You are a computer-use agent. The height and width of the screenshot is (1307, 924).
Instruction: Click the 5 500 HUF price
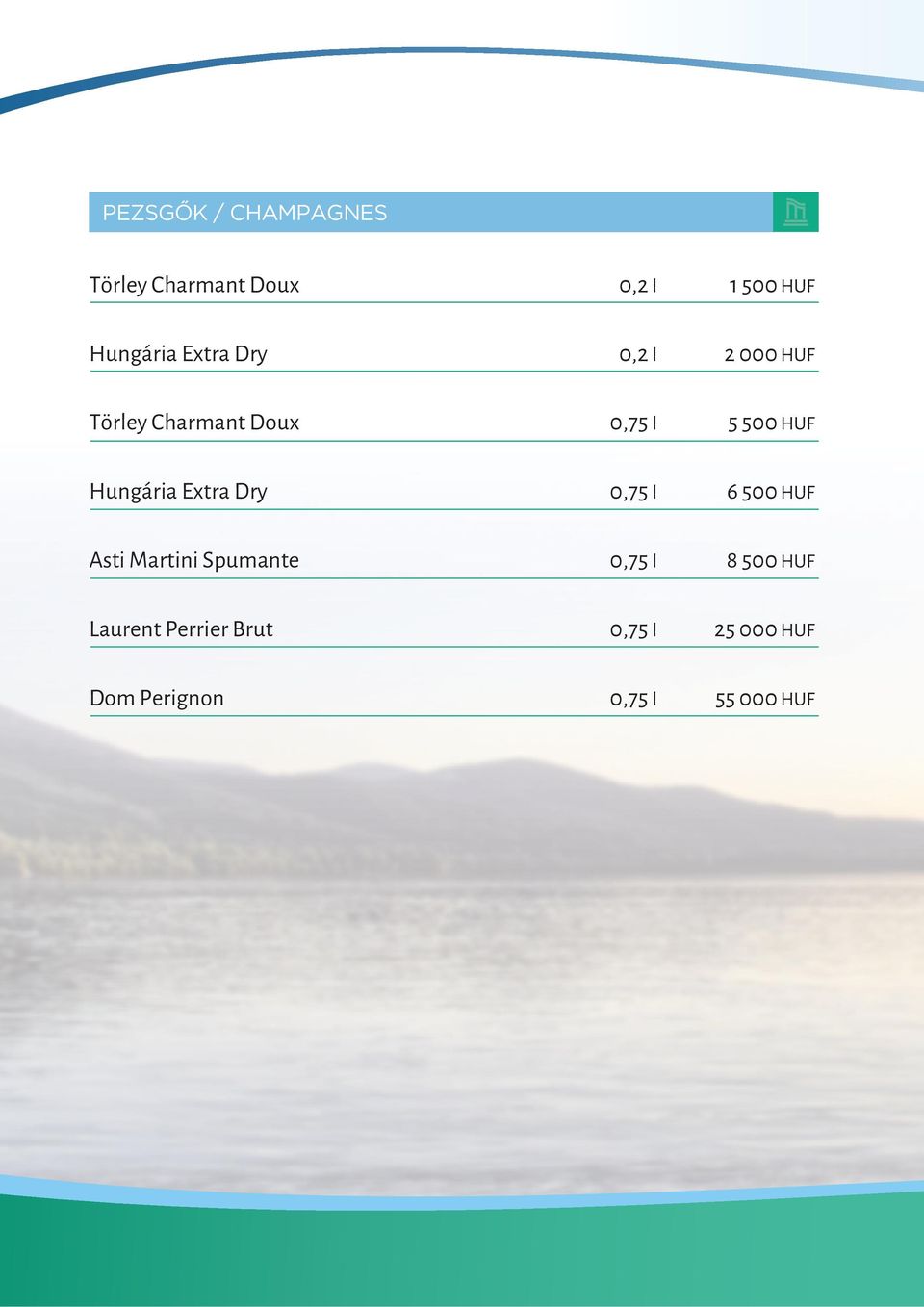[x=772, y=423]
